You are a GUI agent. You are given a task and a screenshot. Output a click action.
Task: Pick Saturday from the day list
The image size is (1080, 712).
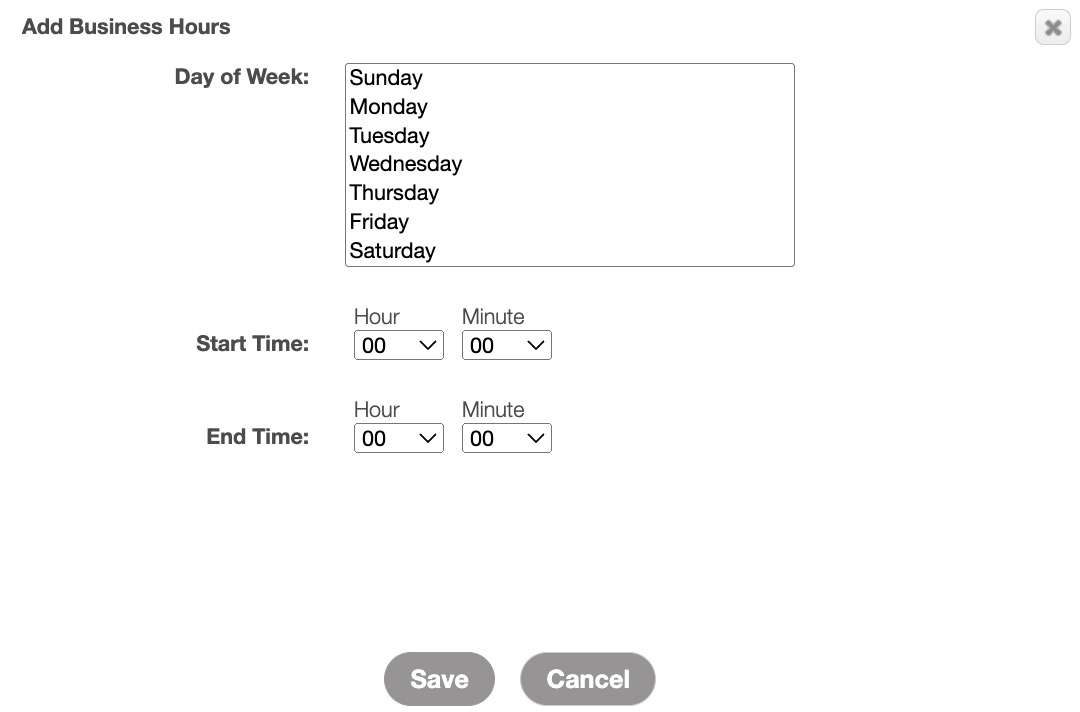point(392,251)
